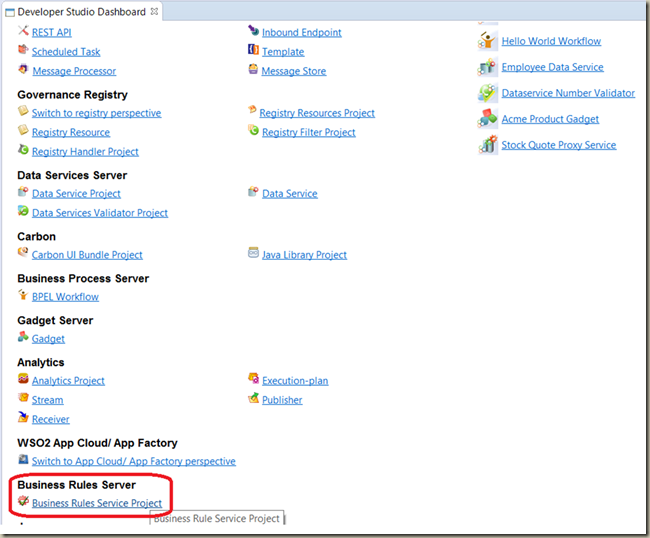The image size is (650, 538).
Task: Open the Registry Handler Project link
Action: tap(85, 152)
